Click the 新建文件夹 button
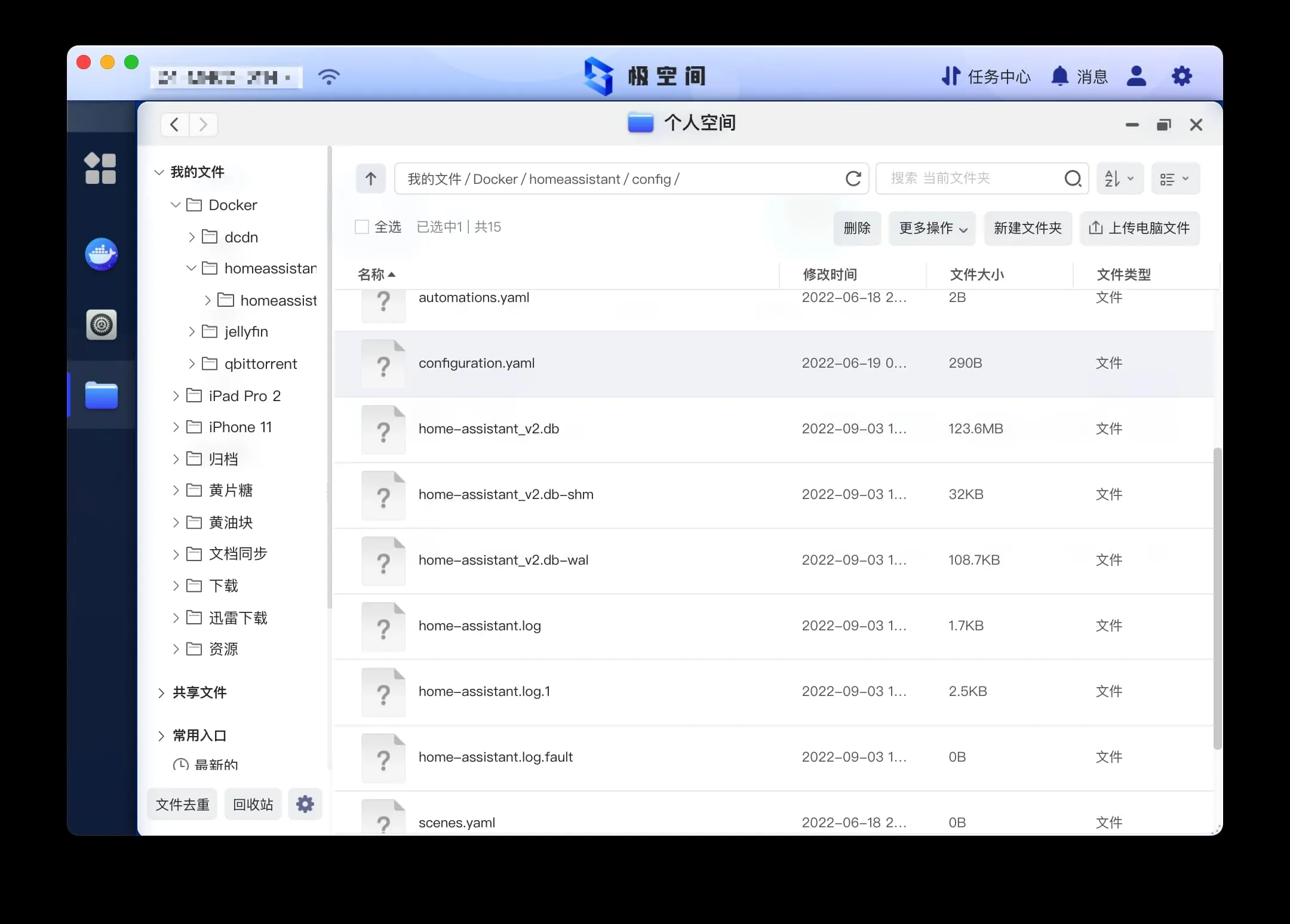The height and width of the screenshot is (924, 1290). (1027, 228)
